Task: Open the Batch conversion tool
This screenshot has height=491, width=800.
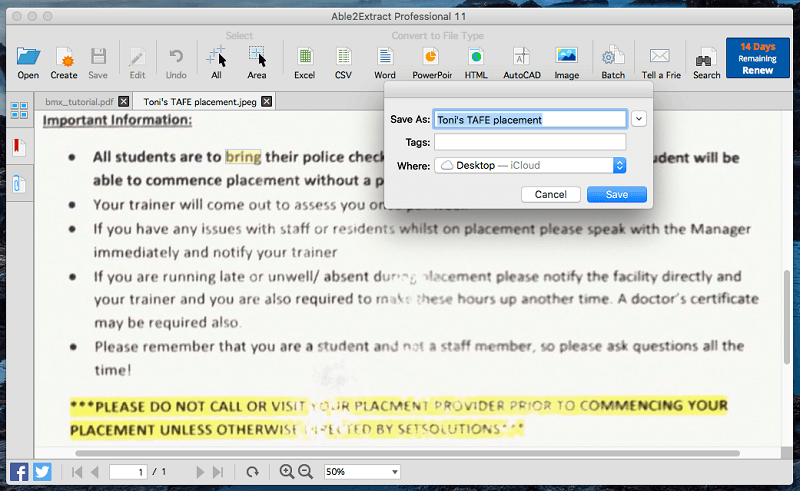Action: pyautogui.click(x=613, y=63)
